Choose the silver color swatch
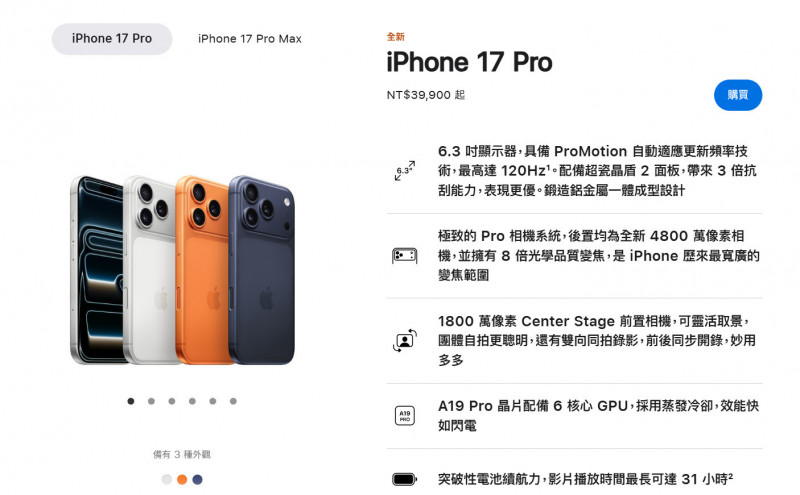Viewport: 800px width, 495px height. [166, 480]
